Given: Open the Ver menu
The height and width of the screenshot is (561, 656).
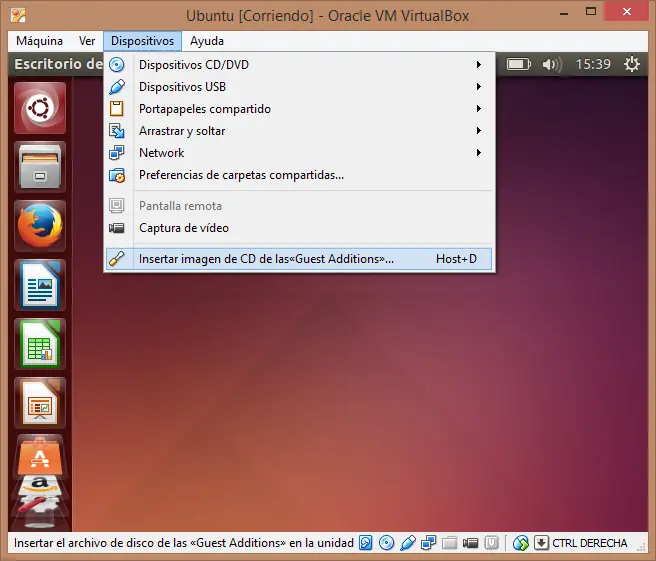Looking at the screenshot, I should click(x=87, y=41).
